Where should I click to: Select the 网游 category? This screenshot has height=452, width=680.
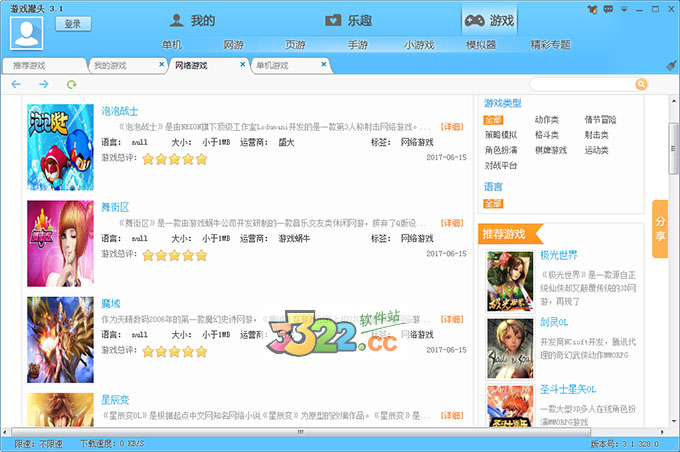tap(233, 45)
